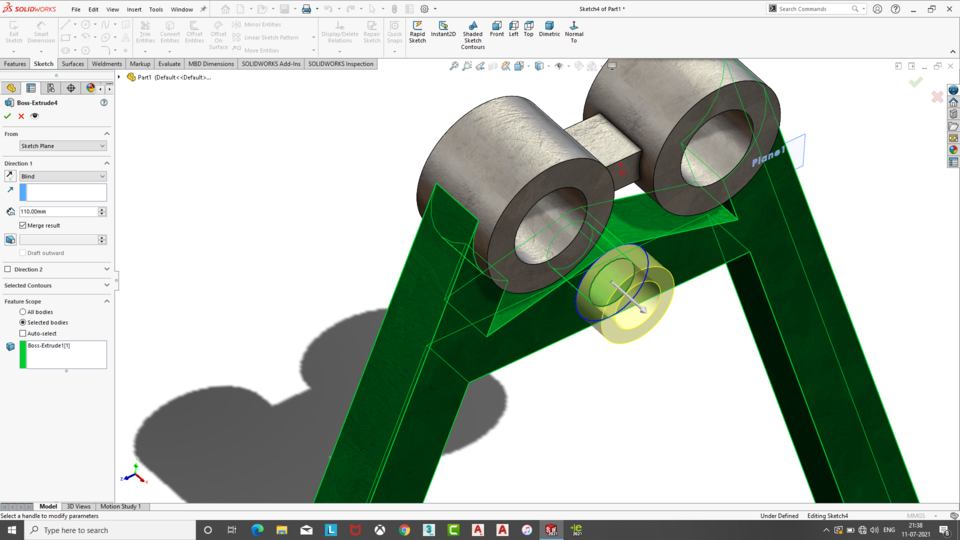Open the DimXpertManager tab icon
Viewport: 960px width, 540px height.
(x=71, y=88)
